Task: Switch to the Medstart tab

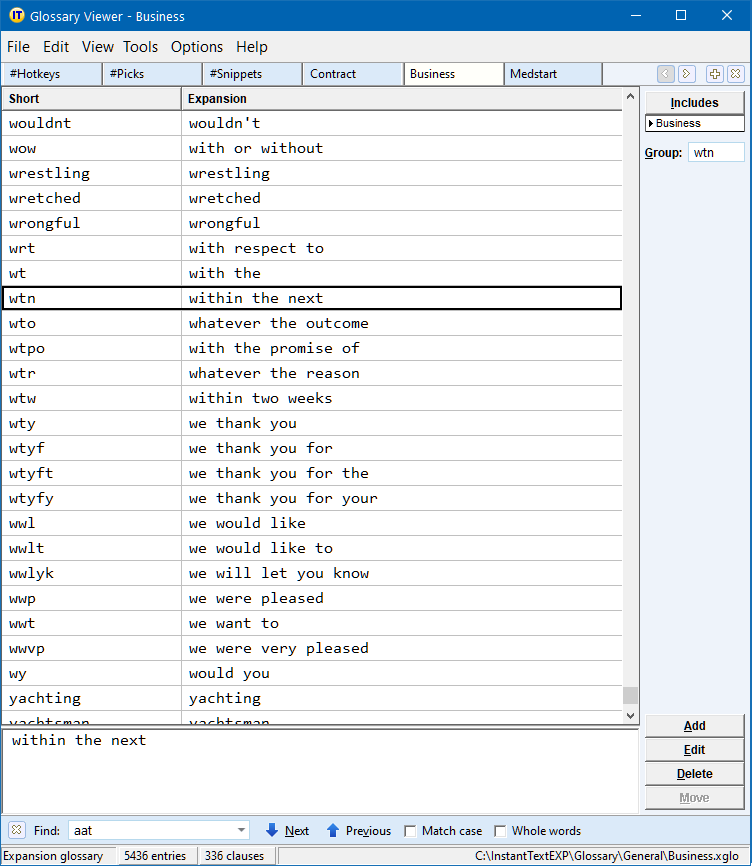Action: 553,74
